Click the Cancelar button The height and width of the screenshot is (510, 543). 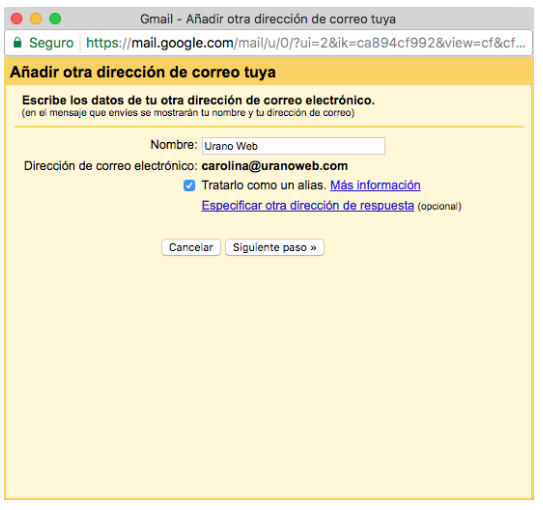(191, 247)
